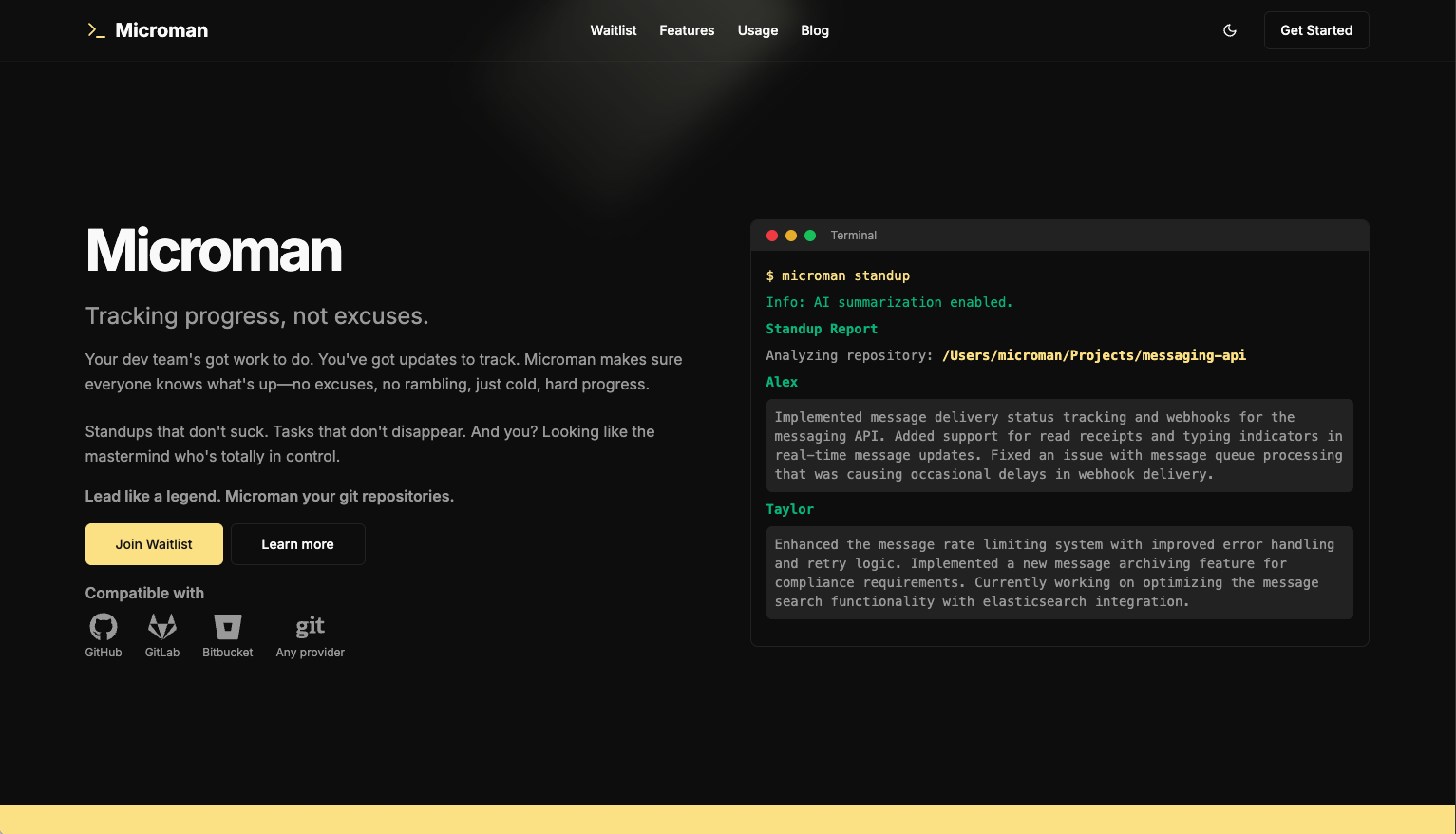Click the 'GitLab' label text
This screenshot has height=834, width=1456.
coord(162,653)
